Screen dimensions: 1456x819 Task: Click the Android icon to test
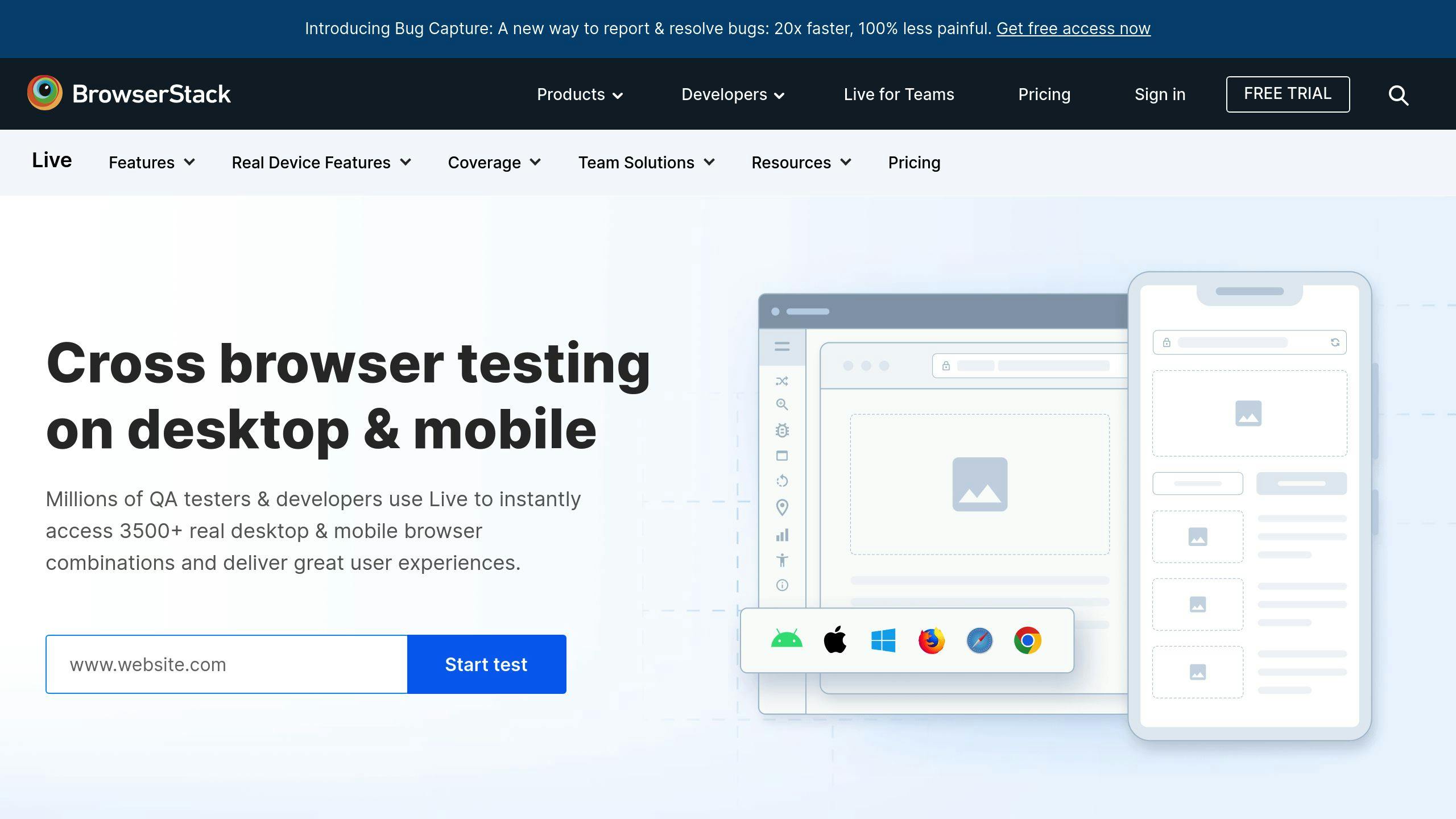[787, 640]
